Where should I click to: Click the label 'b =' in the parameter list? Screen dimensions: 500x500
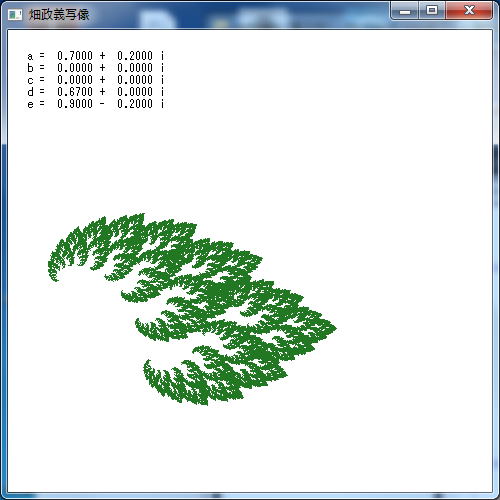click(x=36, y=68)
